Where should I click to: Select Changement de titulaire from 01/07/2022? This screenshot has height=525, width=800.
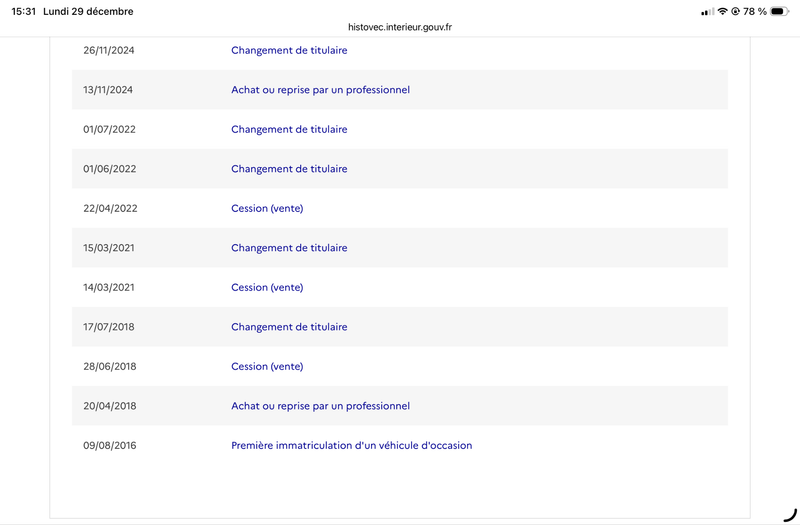289,129
